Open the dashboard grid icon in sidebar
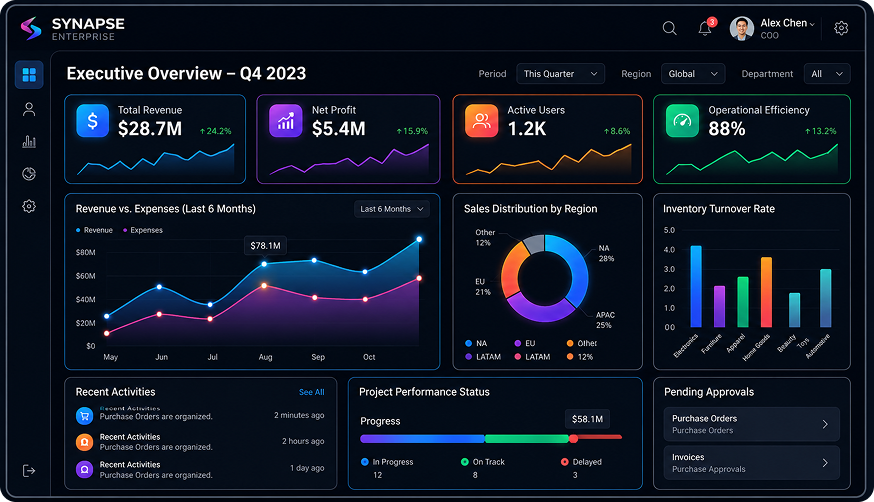Screen dimensions: 874x502 pos(29,75)
